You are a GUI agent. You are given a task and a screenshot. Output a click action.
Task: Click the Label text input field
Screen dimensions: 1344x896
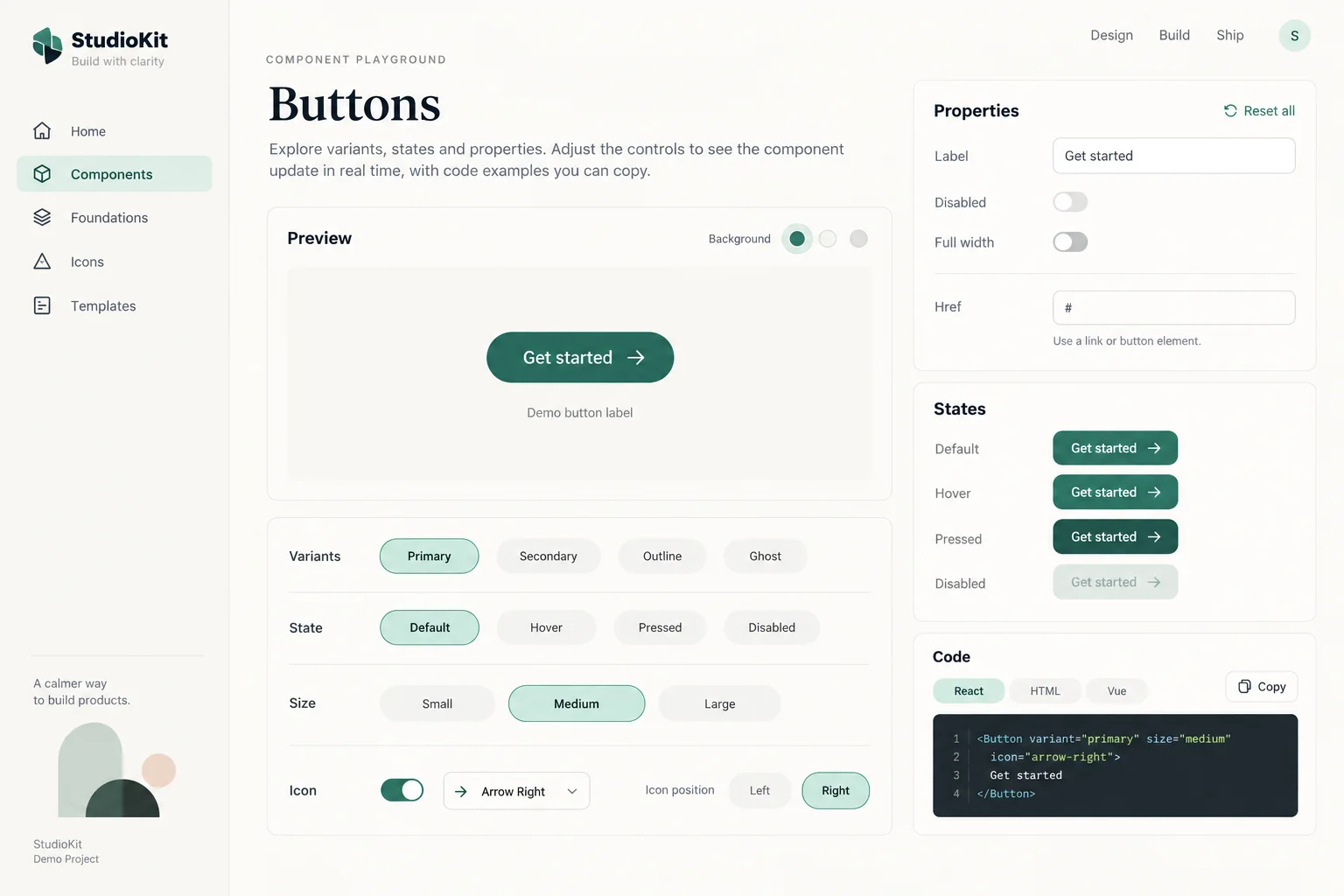pos(1174,156)
